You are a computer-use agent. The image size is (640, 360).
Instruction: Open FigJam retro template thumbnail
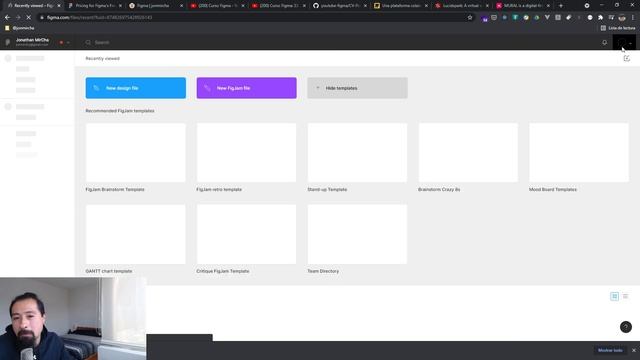click(247, 153)
